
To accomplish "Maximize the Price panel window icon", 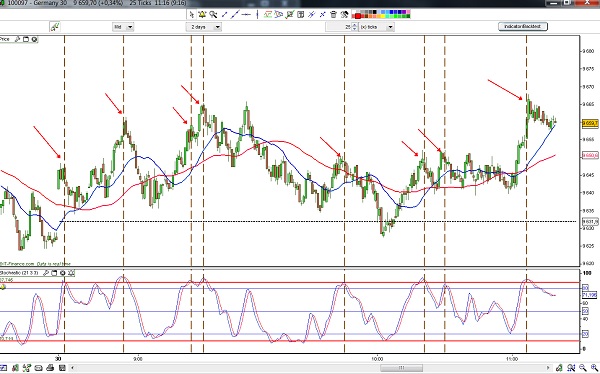I will click(26, 39).
